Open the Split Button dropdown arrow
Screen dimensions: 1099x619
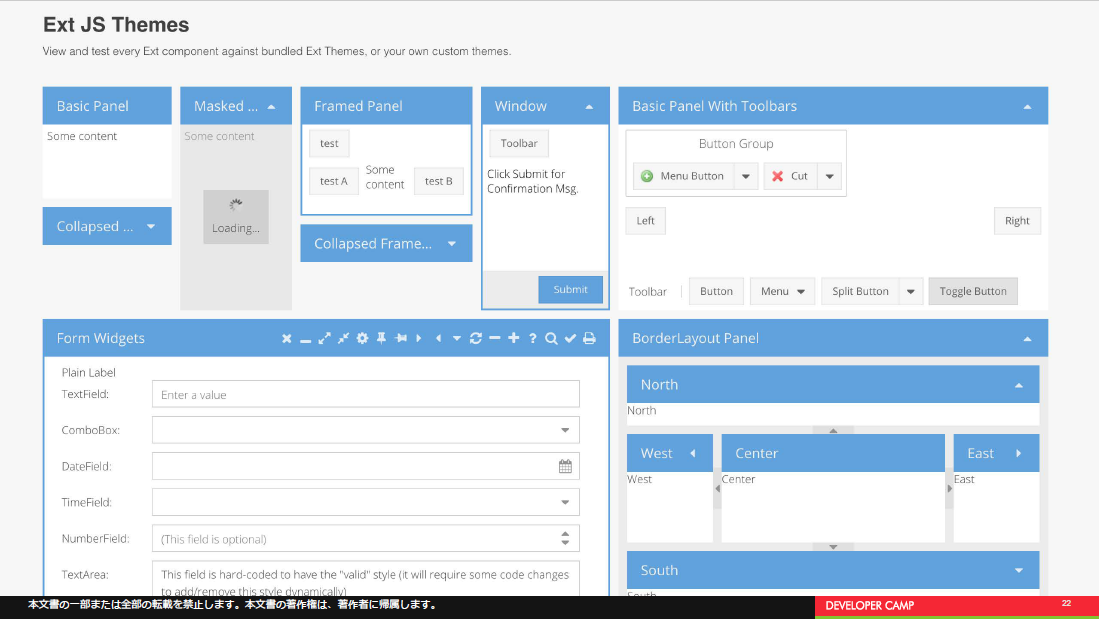pyautogui.click(x=910, y=291)
